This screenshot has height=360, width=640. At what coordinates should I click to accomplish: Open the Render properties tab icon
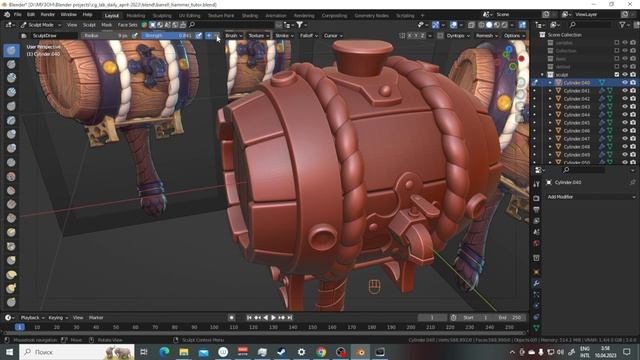(536, 198)
